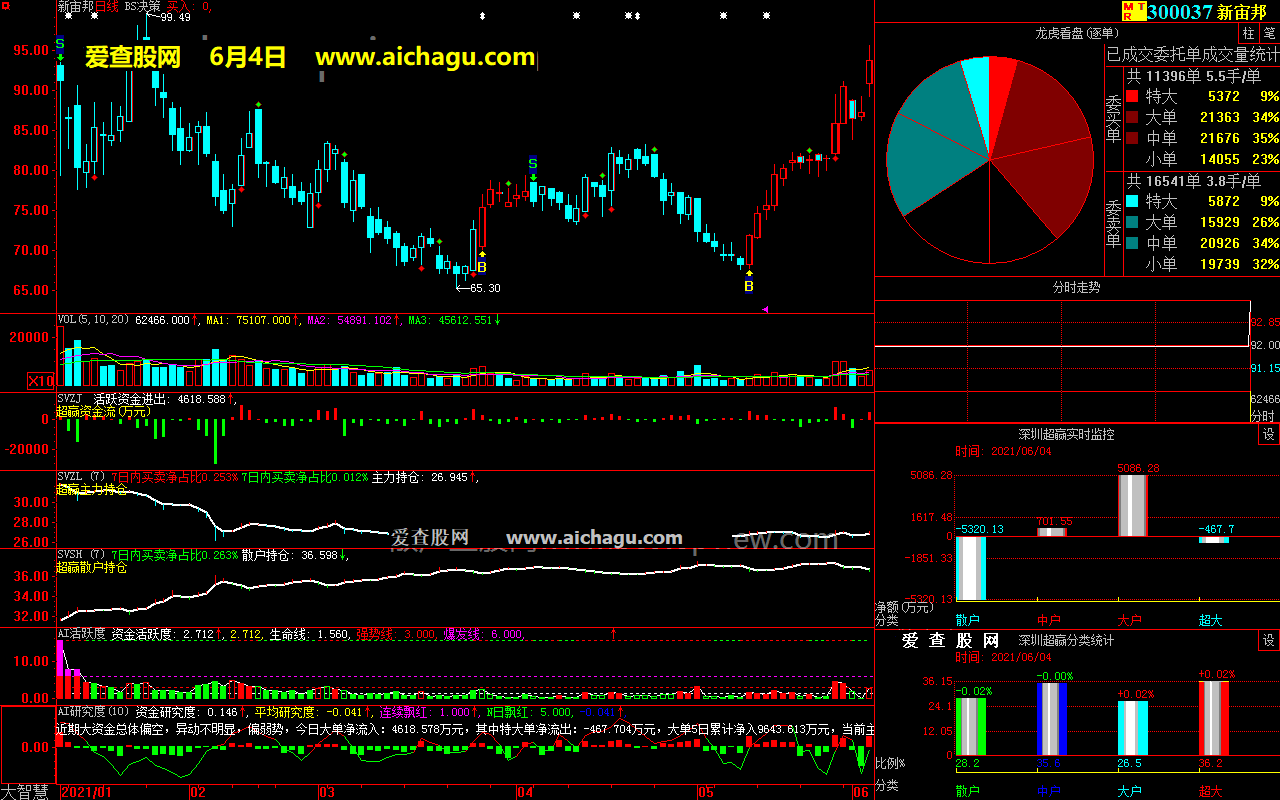The image size is (1280, 800).
Task: Click 散户持仓: 36.598 value text
Action: click(x=294, y=554)
